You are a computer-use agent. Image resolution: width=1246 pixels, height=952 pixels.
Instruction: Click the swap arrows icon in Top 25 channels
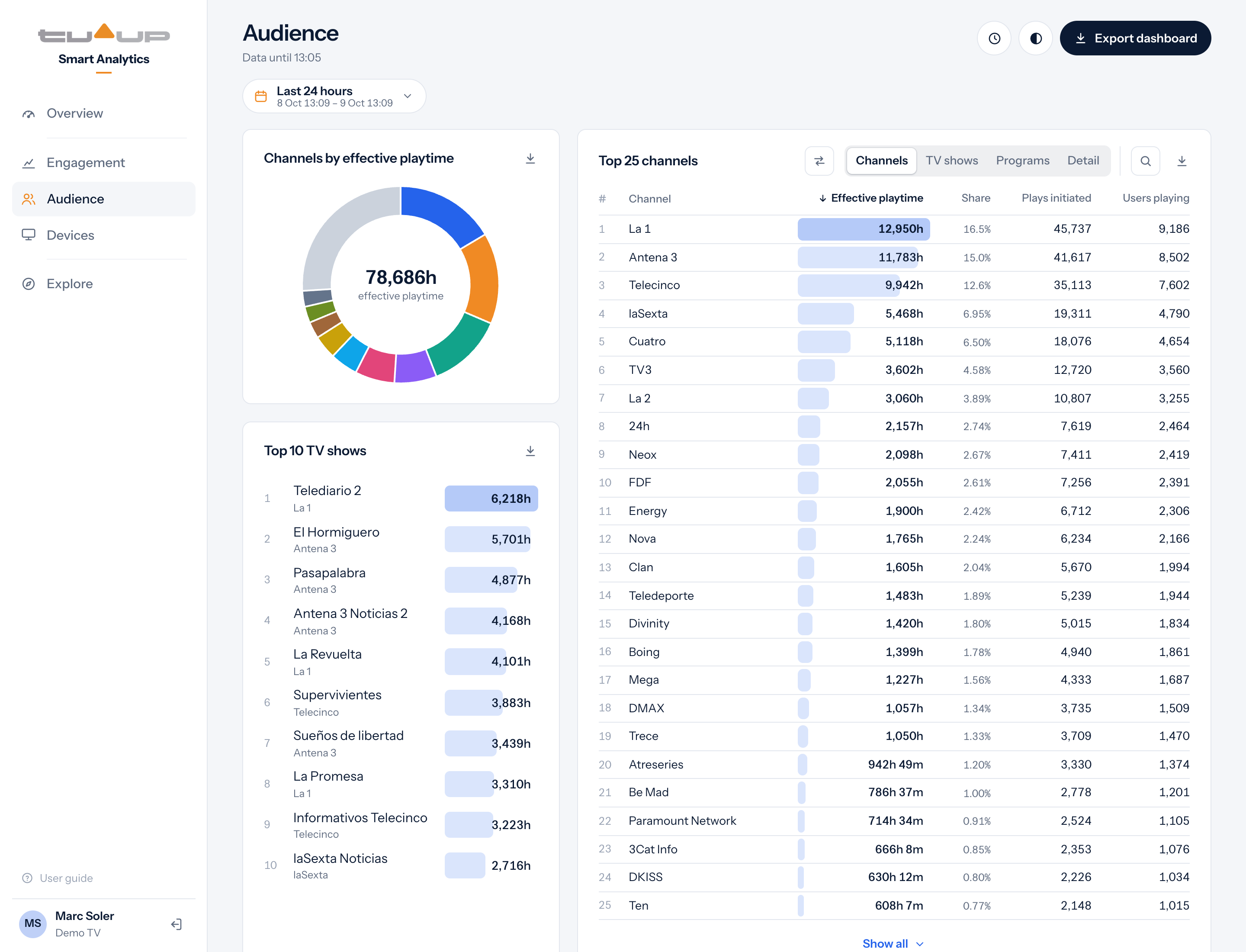point(819,161)
